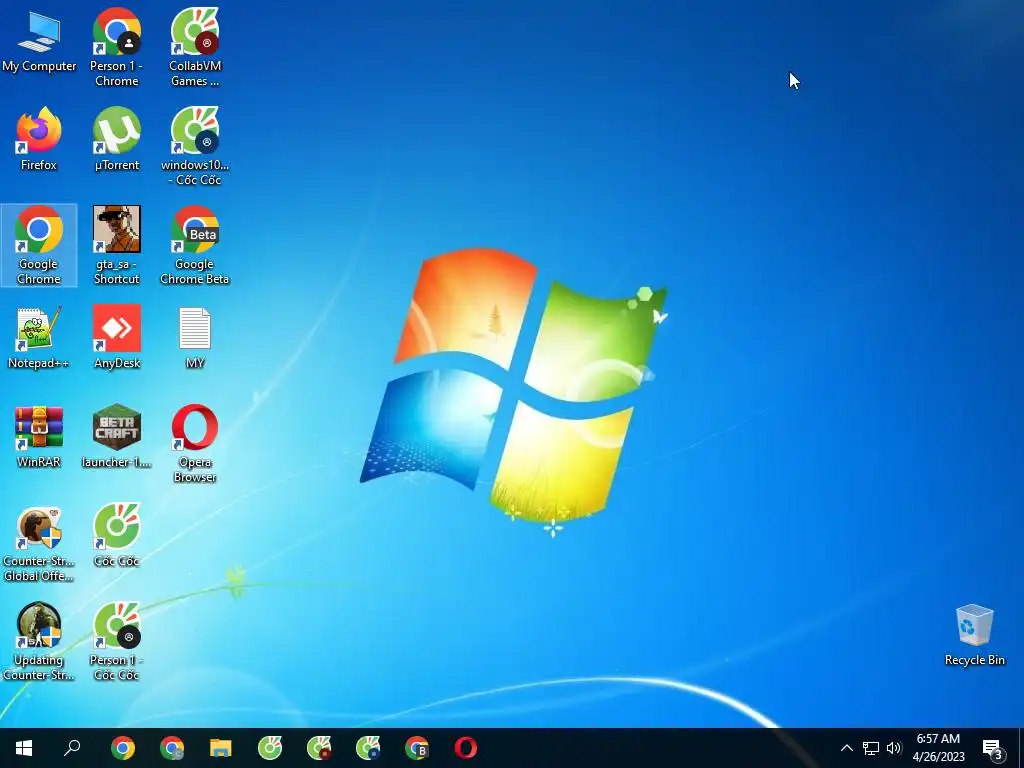Select the MY text file icon
This screenshot has width=1024, height=768.
pos(195,338)
